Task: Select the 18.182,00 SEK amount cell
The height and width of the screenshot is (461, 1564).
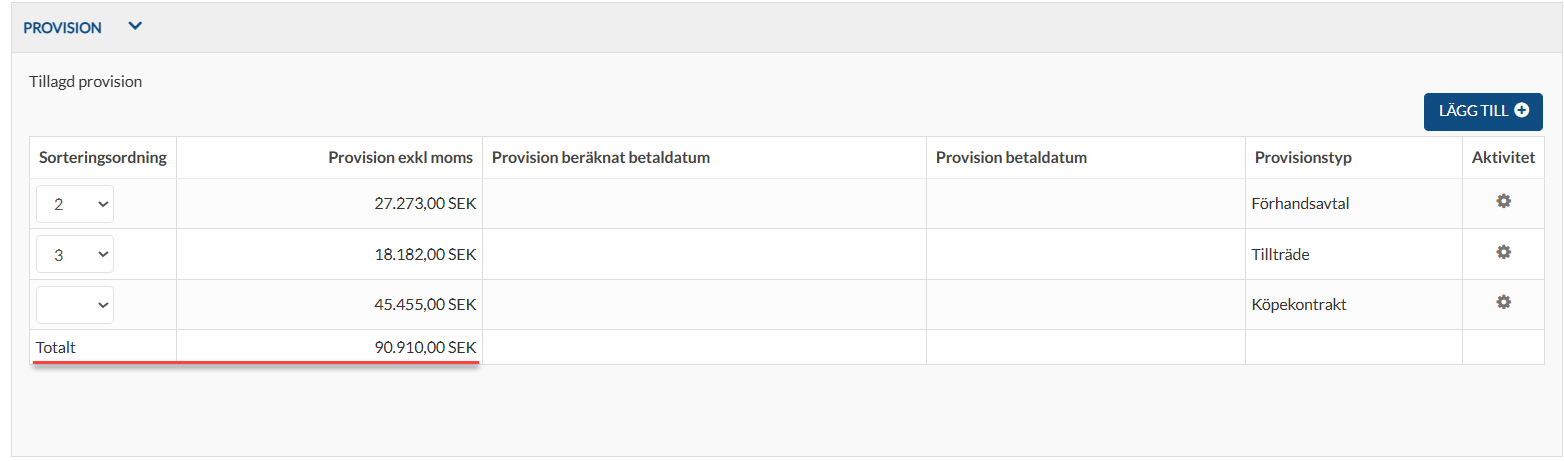Action: [329, 255]
